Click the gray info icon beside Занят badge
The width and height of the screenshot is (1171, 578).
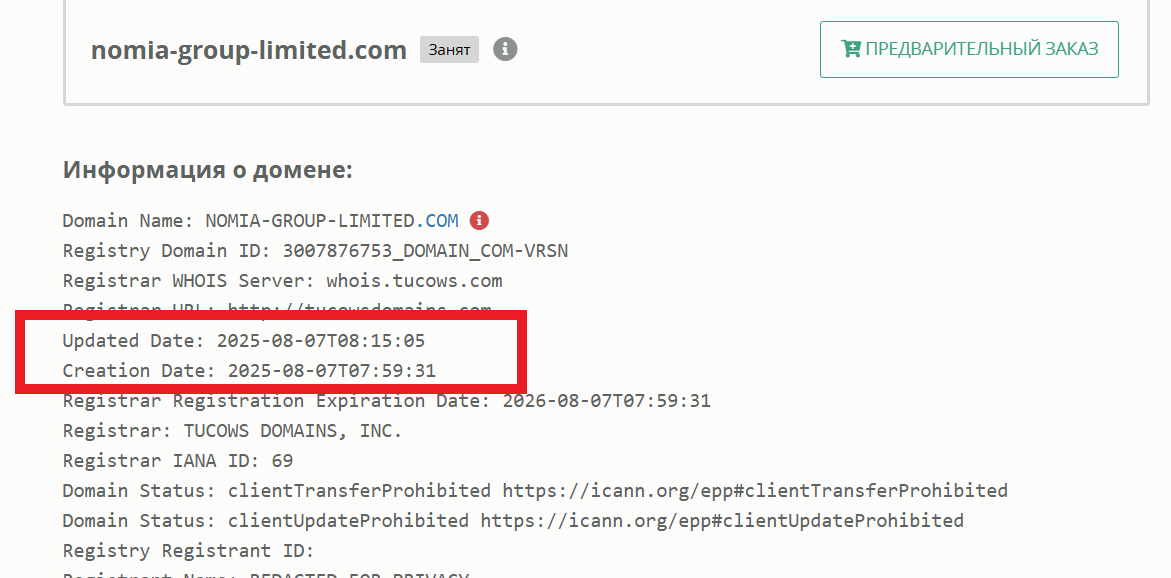tap(505, 49)
